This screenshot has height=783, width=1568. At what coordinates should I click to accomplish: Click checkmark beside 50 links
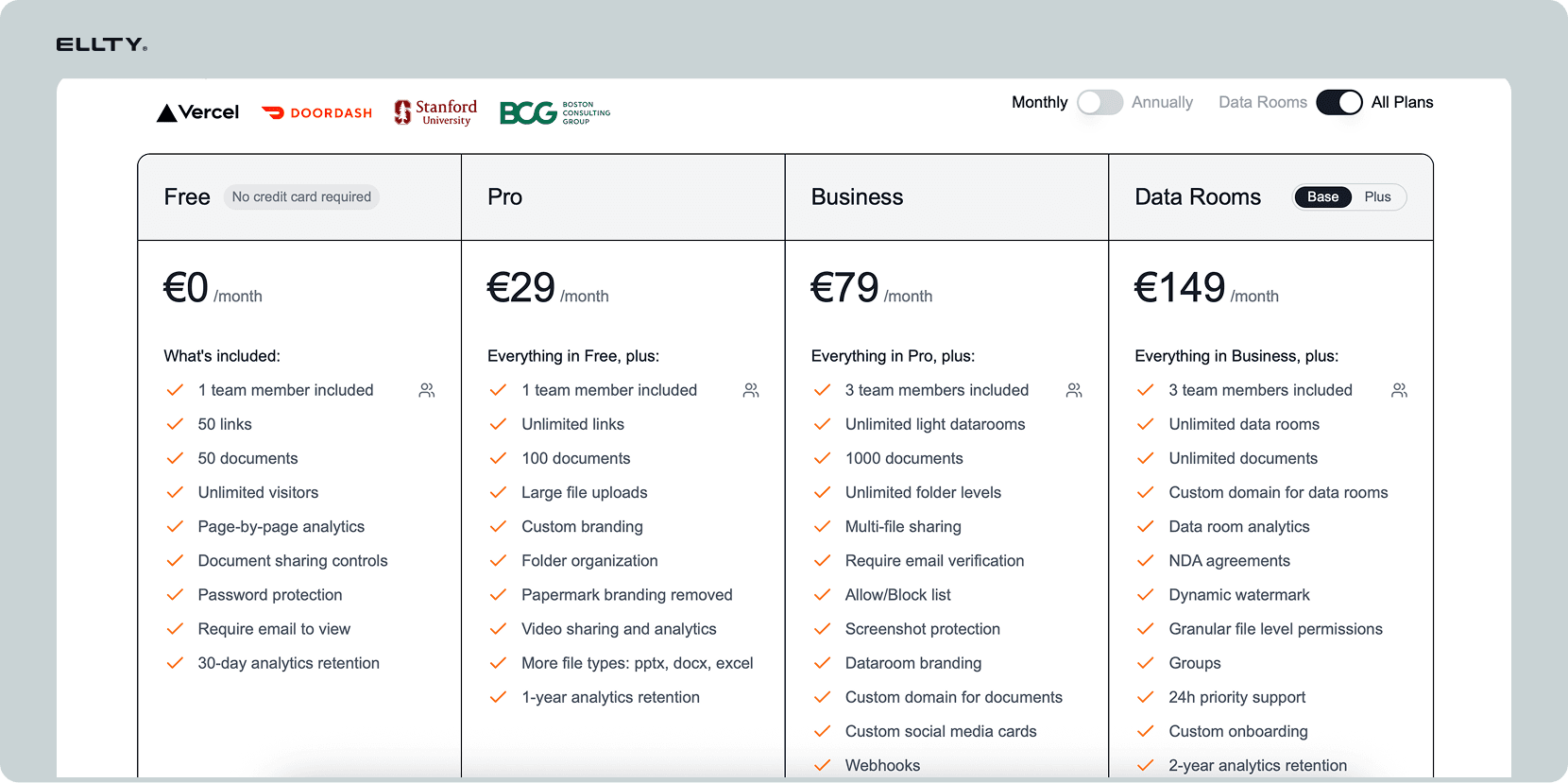tap(175, 424)
